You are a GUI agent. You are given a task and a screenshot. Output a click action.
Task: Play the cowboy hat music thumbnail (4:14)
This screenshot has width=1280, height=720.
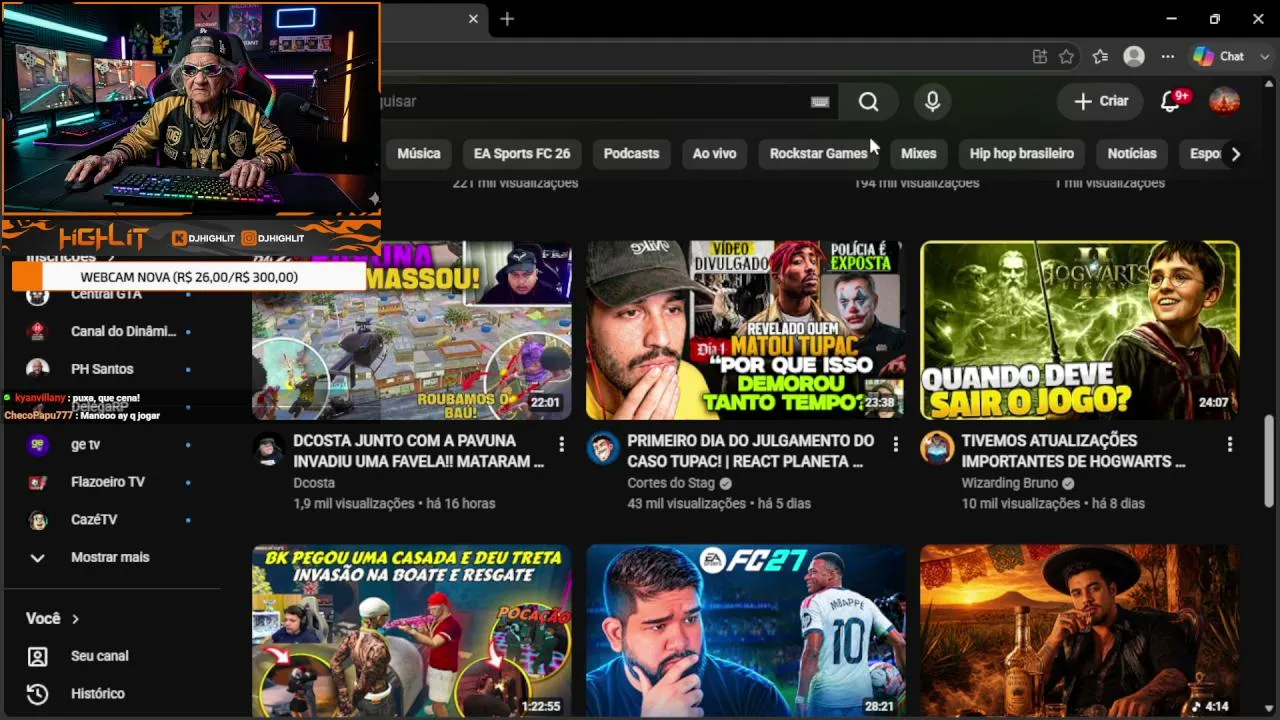point(1079,631)
